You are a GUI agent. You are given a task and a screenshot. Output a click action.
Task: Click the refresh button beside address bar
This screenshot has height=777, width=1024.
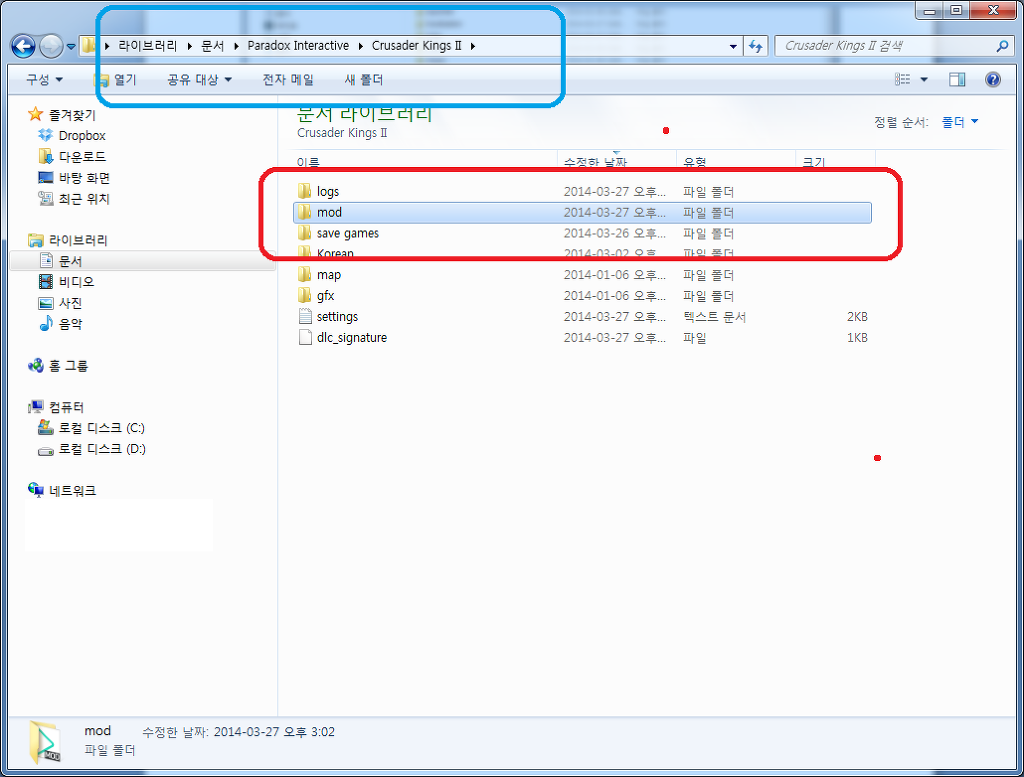point(756,46)
